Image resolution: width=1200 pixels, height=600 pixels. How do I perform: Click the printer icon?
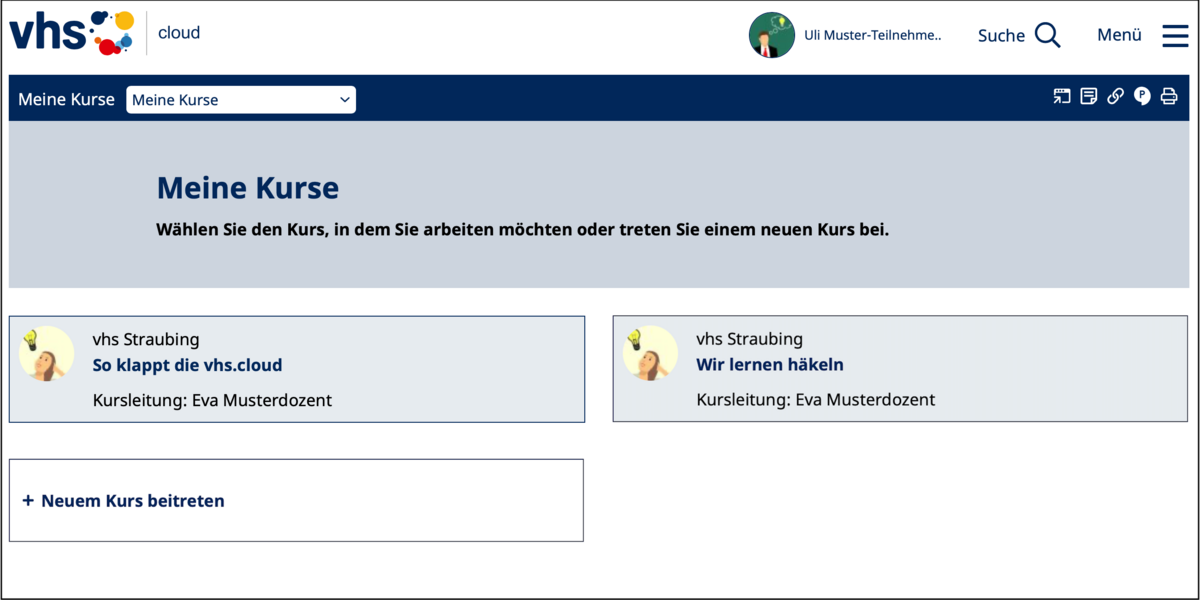pyautogui.click(x=1169, y=96)
